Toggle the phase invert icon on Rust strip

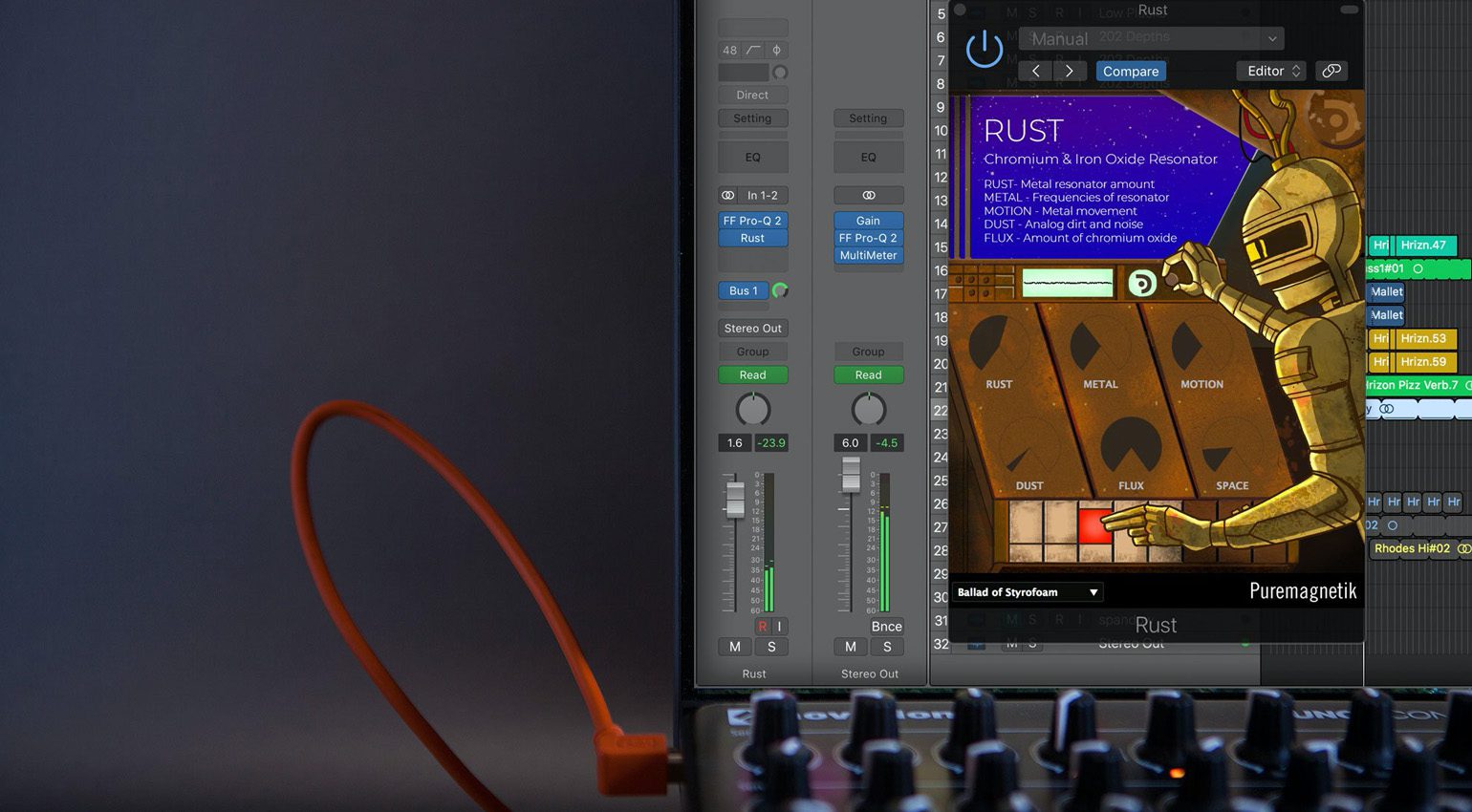point(776,50)
